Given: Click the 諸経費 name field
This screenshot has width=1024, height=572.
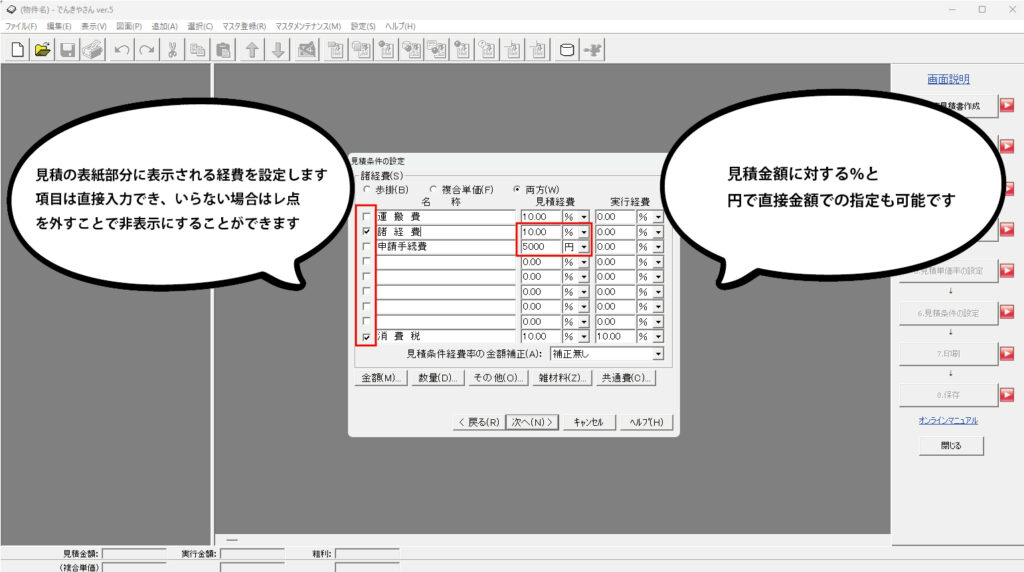Looking at the screenshot, I should click(x=445, y=232).
